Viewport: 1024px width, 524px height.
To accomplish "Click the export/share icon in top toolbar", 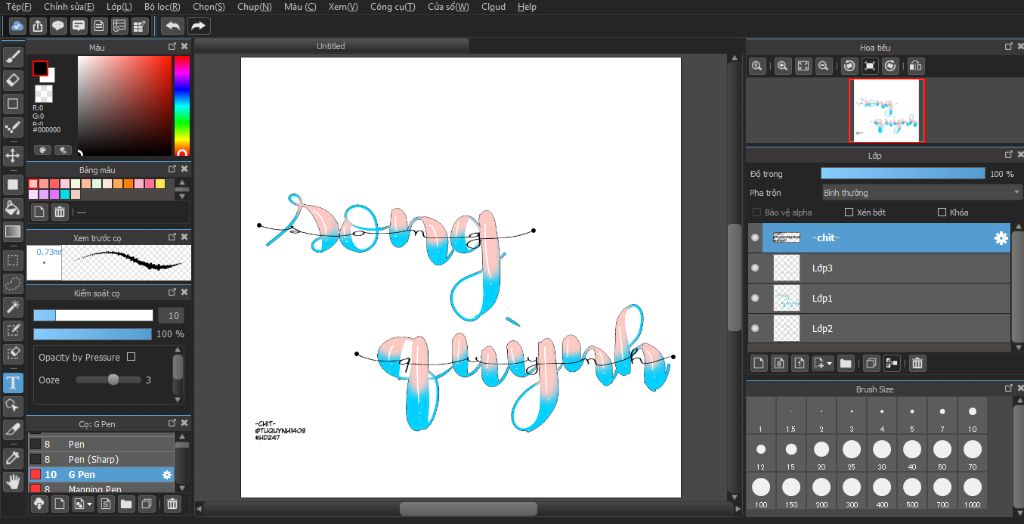I will pyautogui.click(x=38, y=26).
